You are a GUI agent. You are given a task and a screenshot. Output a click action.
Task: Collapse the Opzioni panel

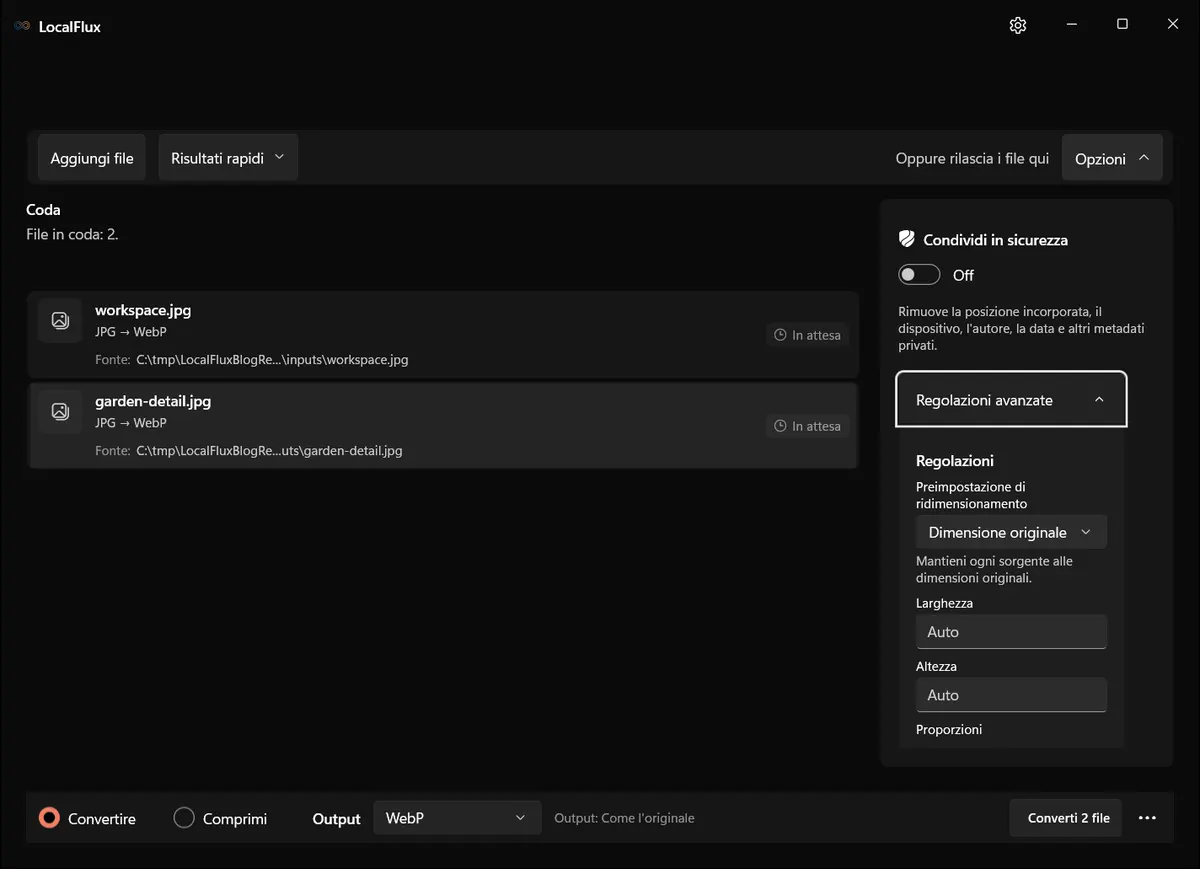[1112, 158]
